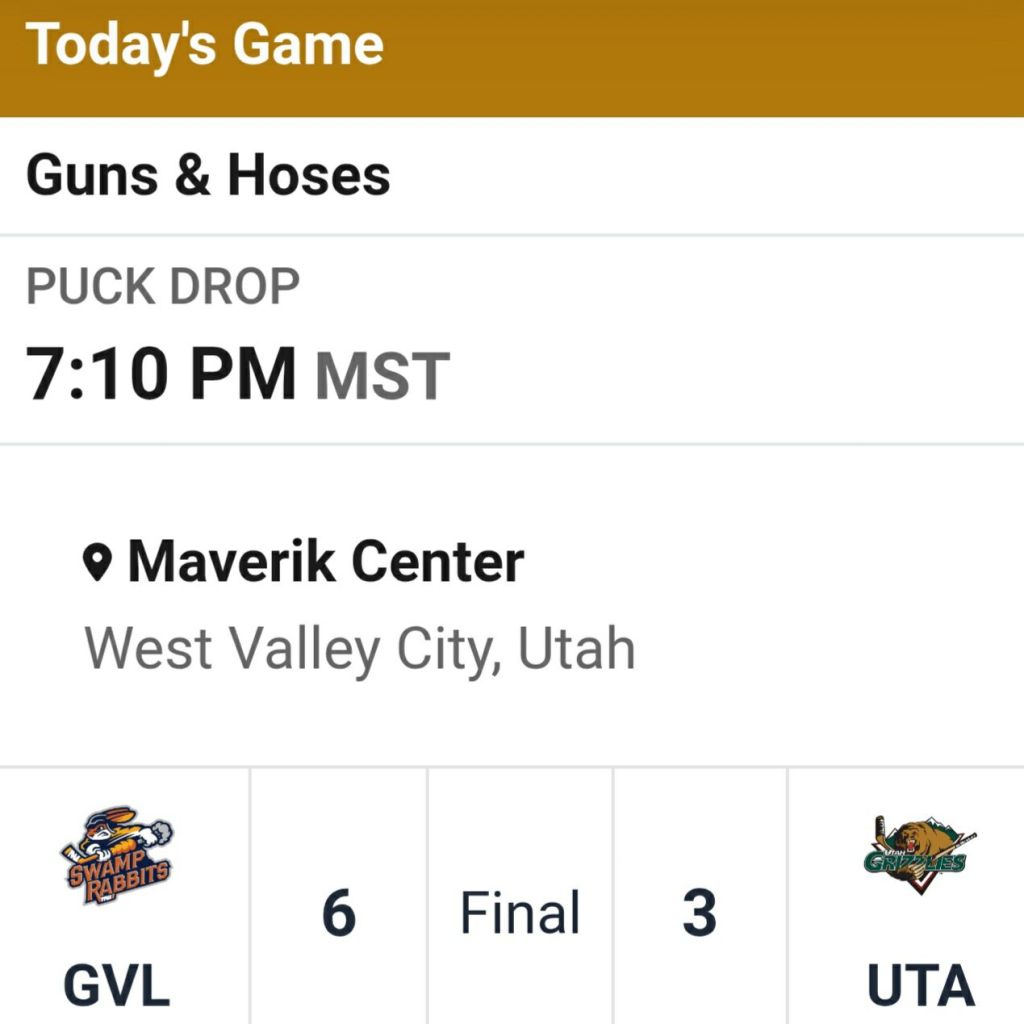
Task: Click Greenville's score of 6
Action: click(339, 913)
